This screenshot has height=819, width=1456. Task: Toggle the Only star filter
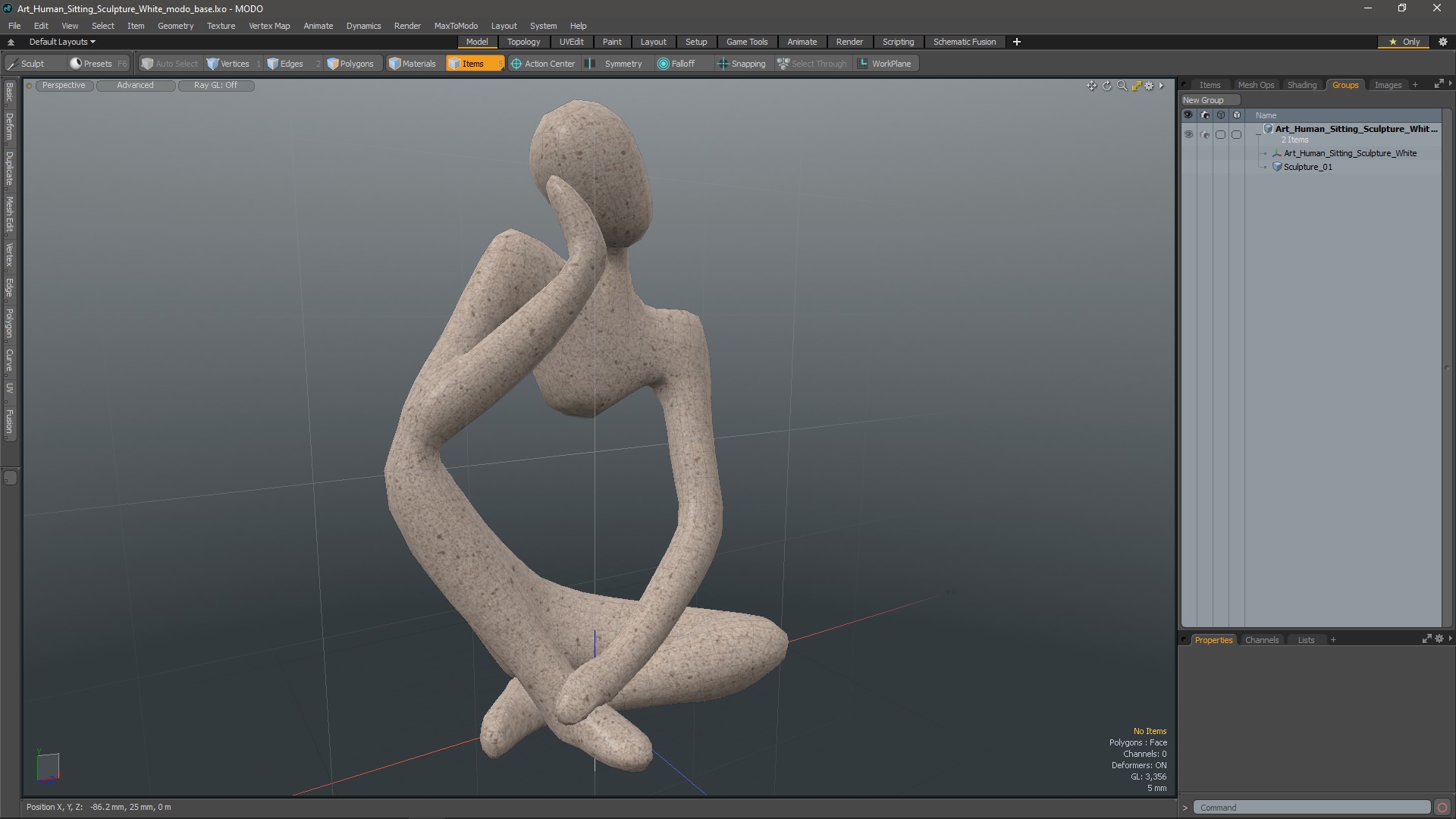(1404, 42)
